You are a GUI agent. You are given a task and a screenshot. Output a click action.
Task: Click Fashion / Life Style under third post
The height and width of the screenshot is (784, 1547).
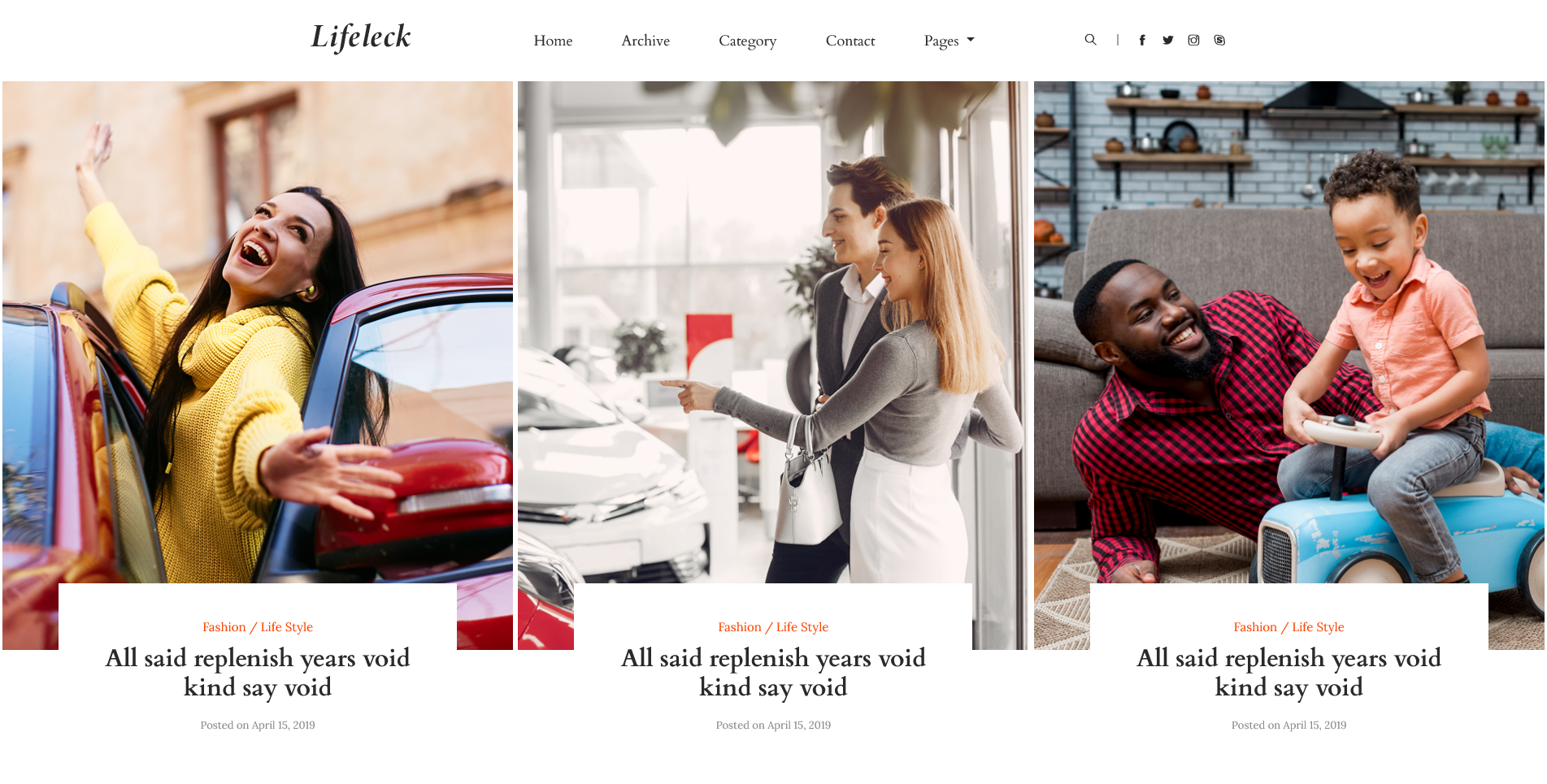(1288, 627)
